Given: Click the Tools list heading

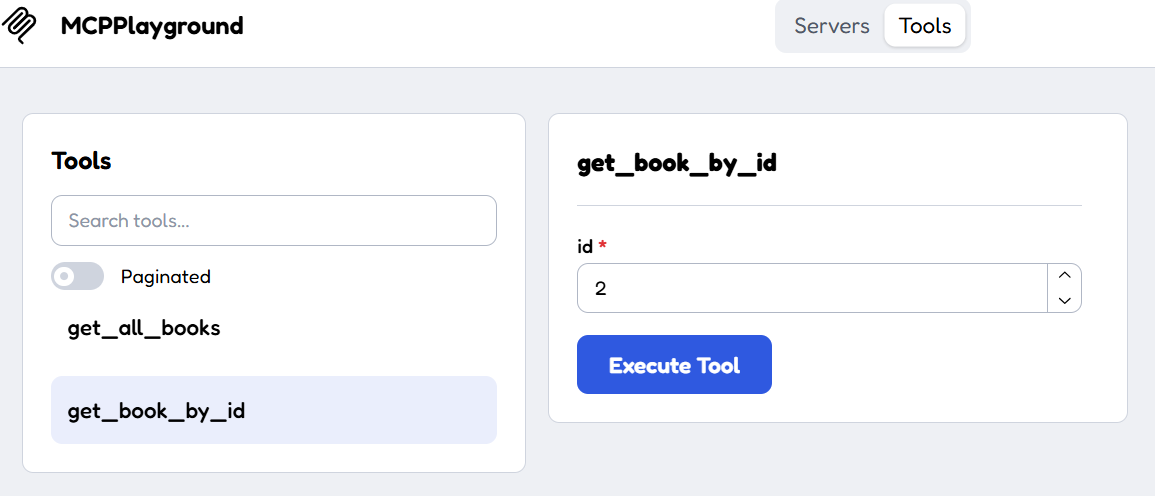Looking at the screenshot, I should coord(81,161).
